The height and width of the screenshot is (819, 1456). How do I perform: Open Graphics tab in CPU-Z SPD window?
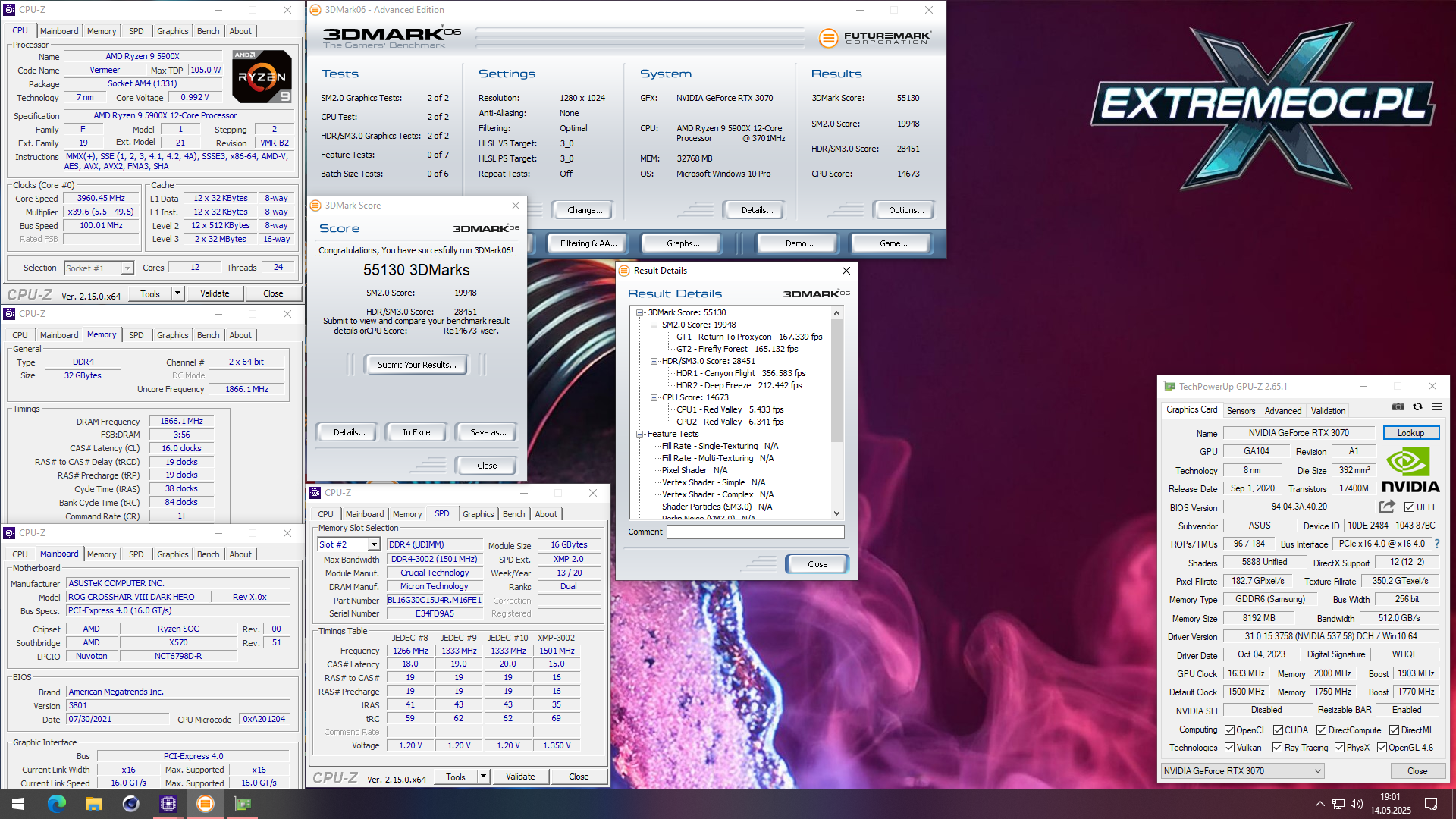click(x=478, y=514)
